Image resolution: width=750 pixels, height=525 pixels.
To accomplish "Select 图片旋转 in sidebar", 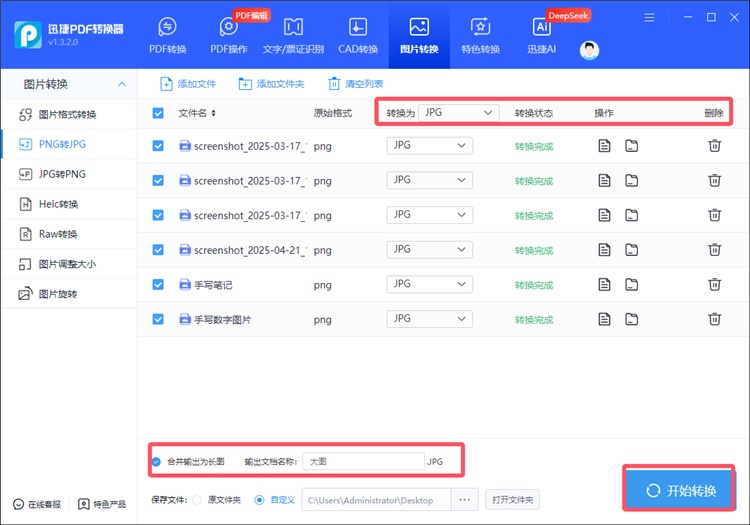I will tap(69, 294).
